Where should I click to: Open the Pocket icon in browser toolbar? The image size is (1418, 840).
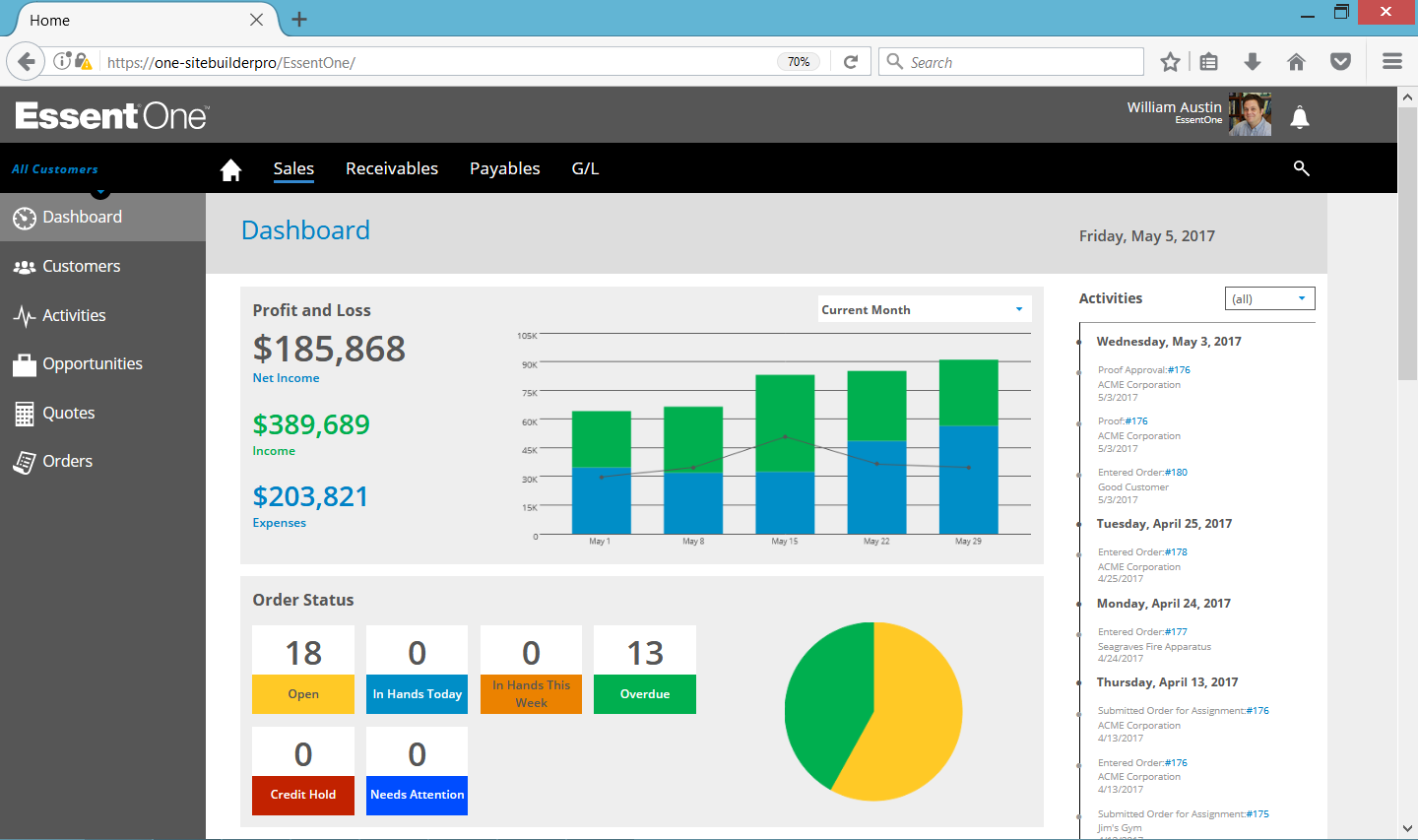[x=1340, y=62]
